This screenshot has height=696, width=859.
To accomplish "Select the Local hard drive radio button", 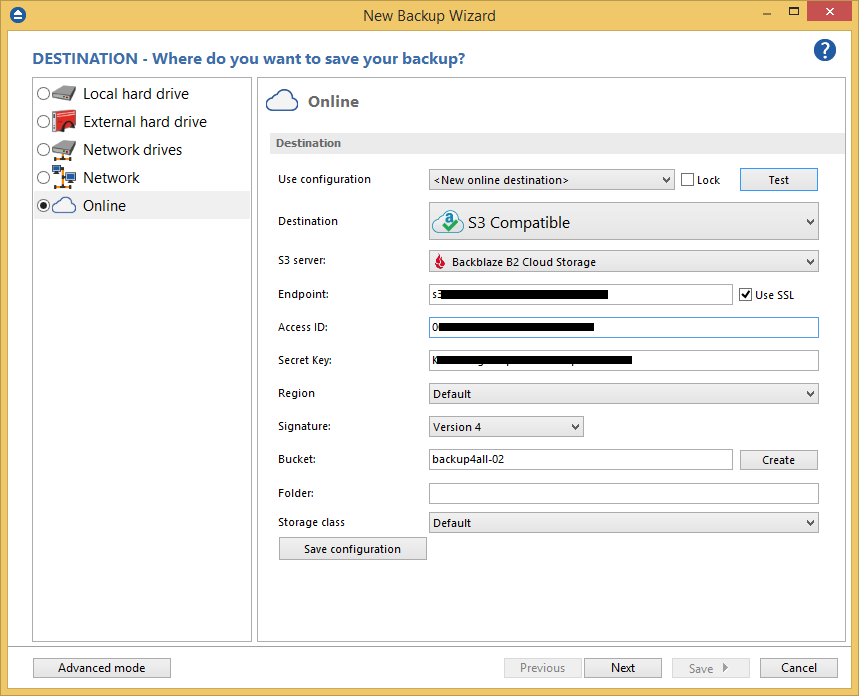I will point(43,94).
